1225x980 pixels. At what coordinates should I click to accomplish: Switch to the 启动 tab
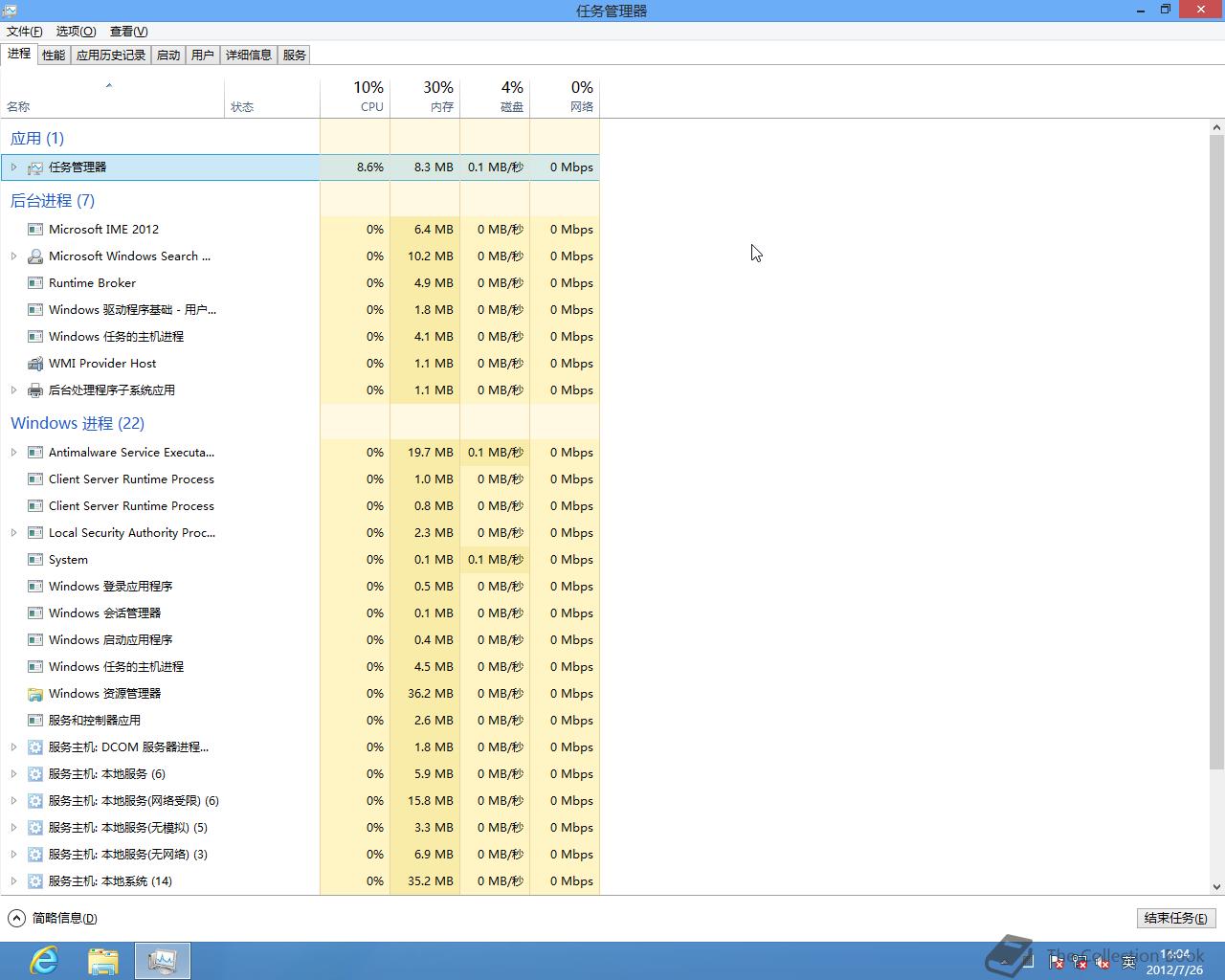pyautogui.click(x=168, y=56)
